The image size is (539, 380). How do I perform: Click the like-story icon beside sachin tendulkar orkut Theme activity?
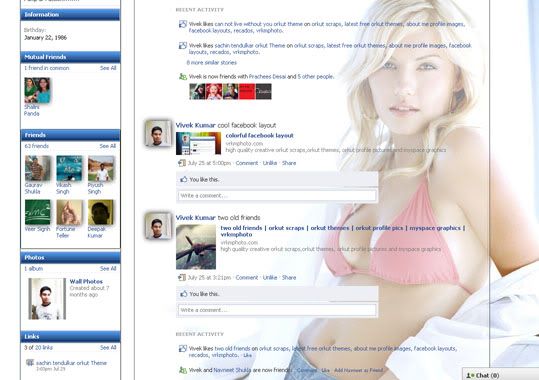[x=183, y=45]
